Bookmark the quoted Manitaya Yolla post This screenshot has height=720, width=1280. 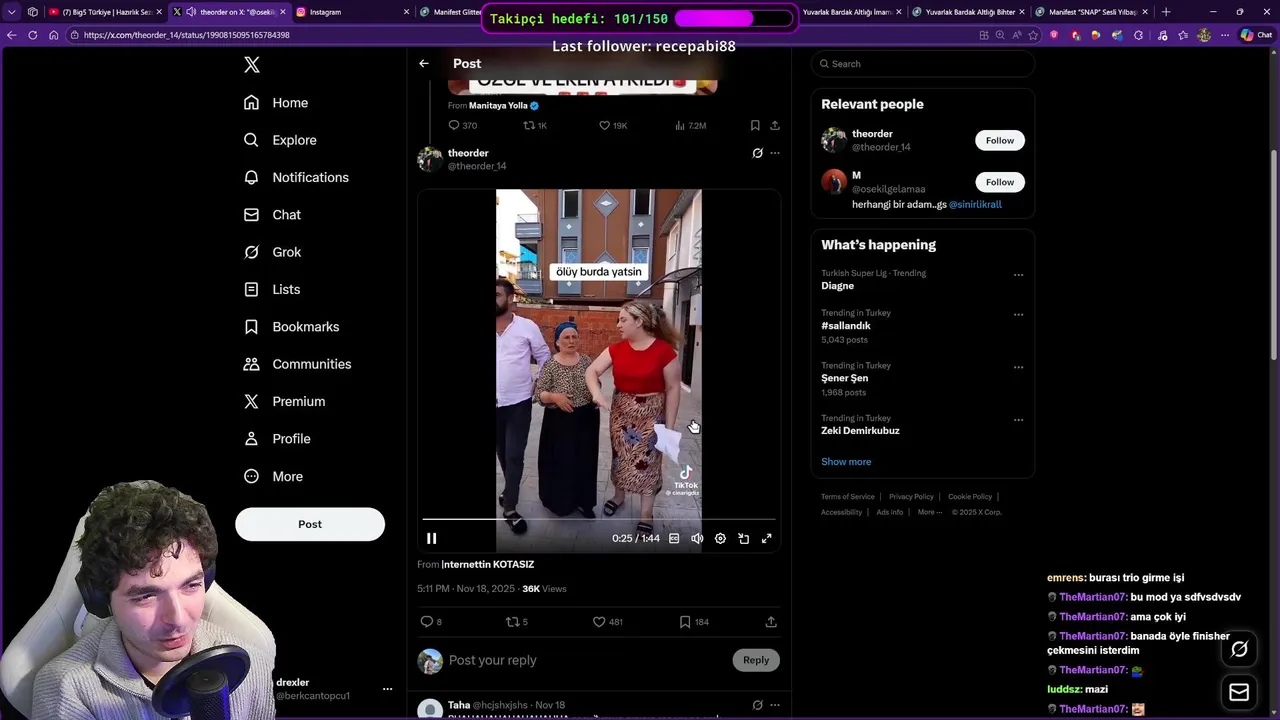755,125
